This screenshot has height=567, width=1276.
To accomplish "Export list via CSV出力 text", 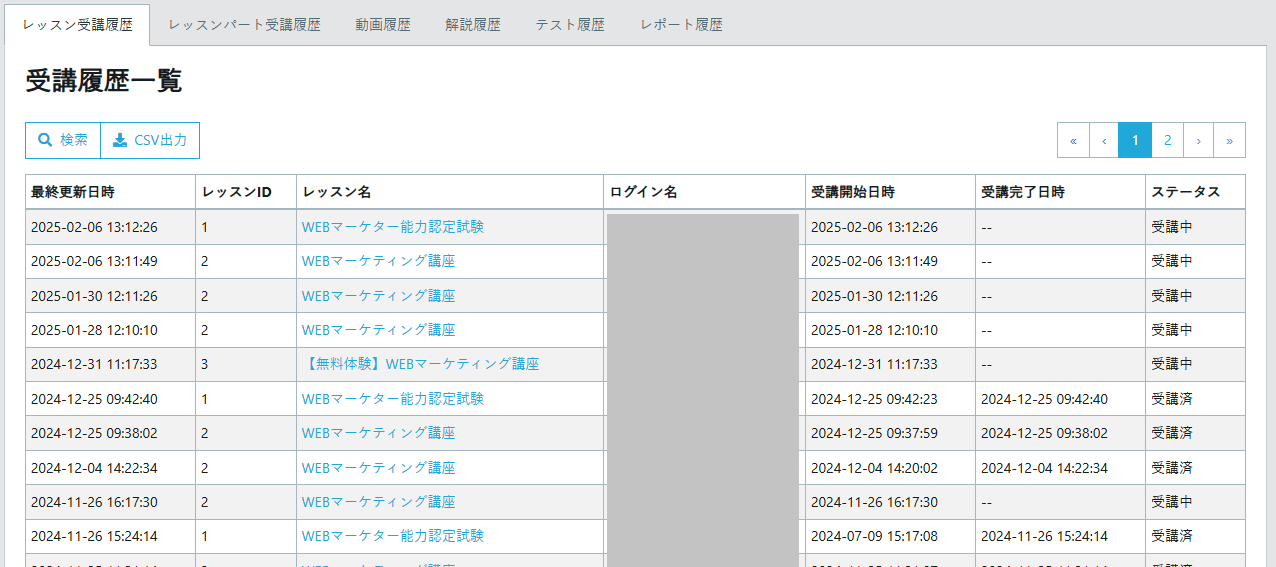I will (x=161, y=140).
